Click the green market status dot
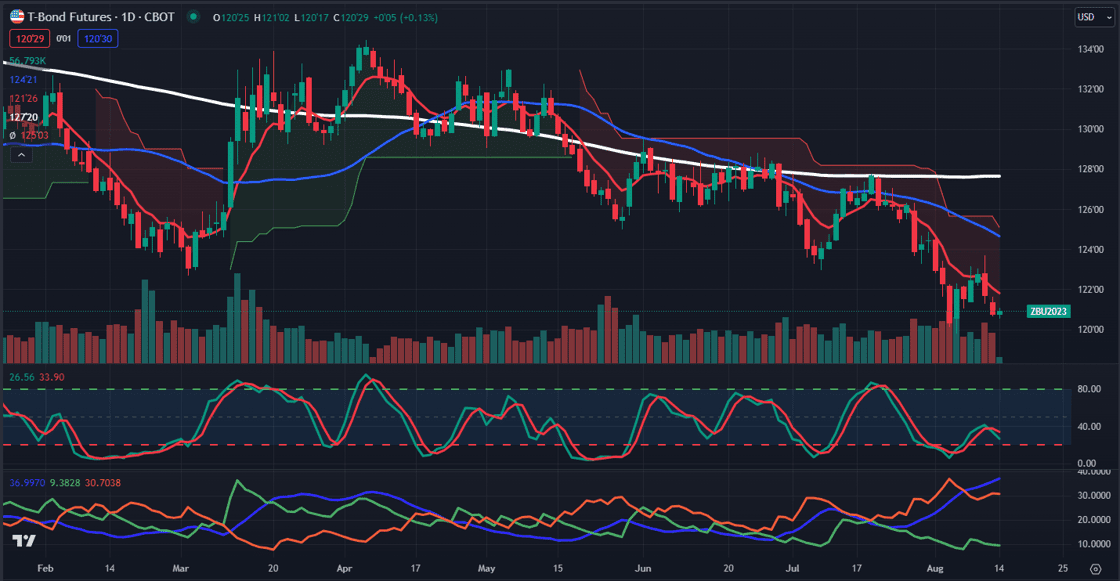Image resolution: width=1120 pixels, height=581 pixels. click(x=194, y=16)
